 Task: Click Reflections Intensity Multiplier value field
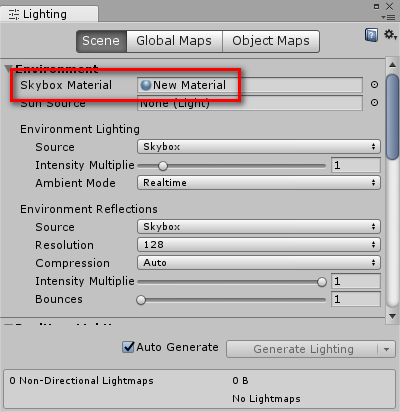(356, 281)
